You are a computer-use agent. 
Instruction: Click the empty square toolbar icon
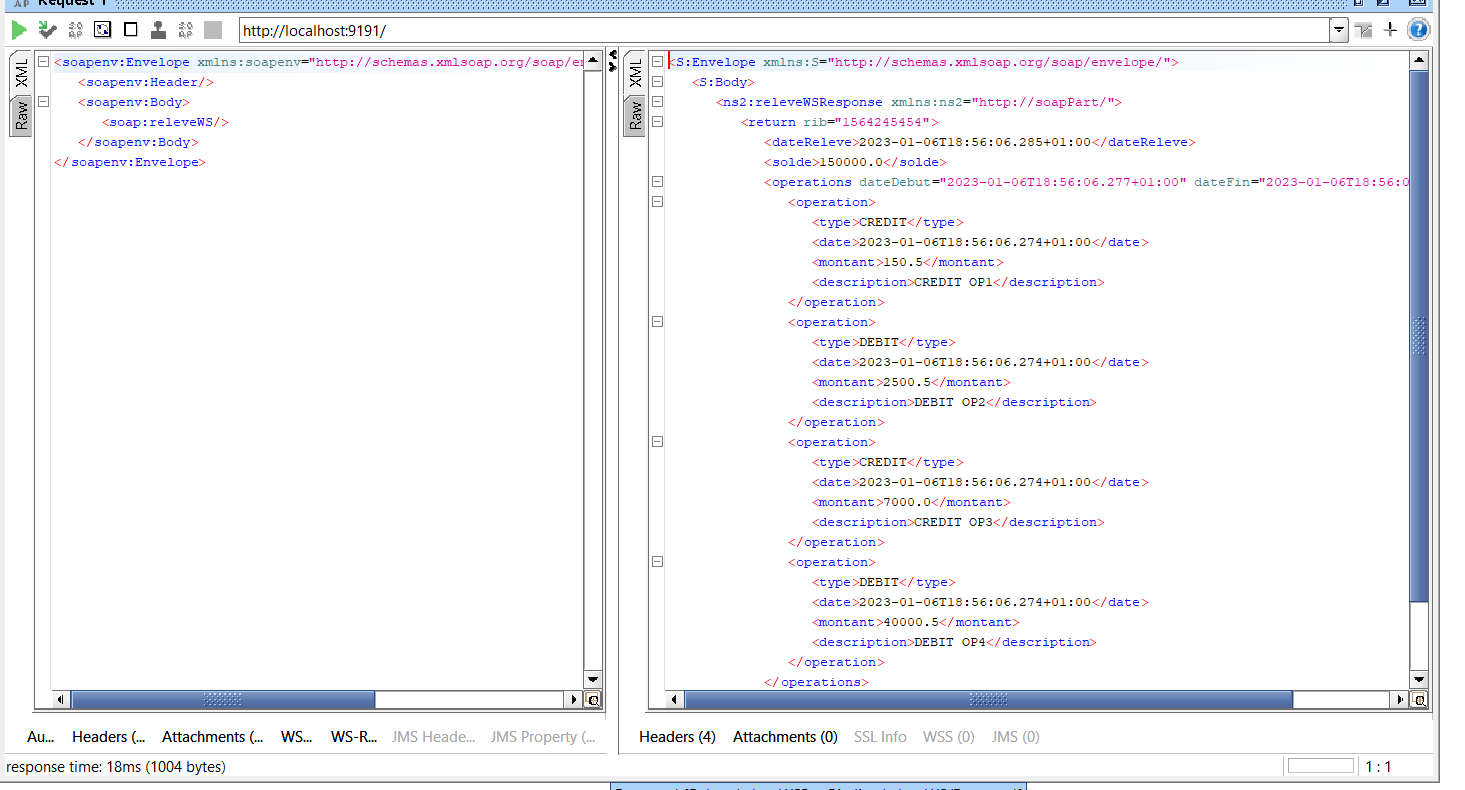130,30
